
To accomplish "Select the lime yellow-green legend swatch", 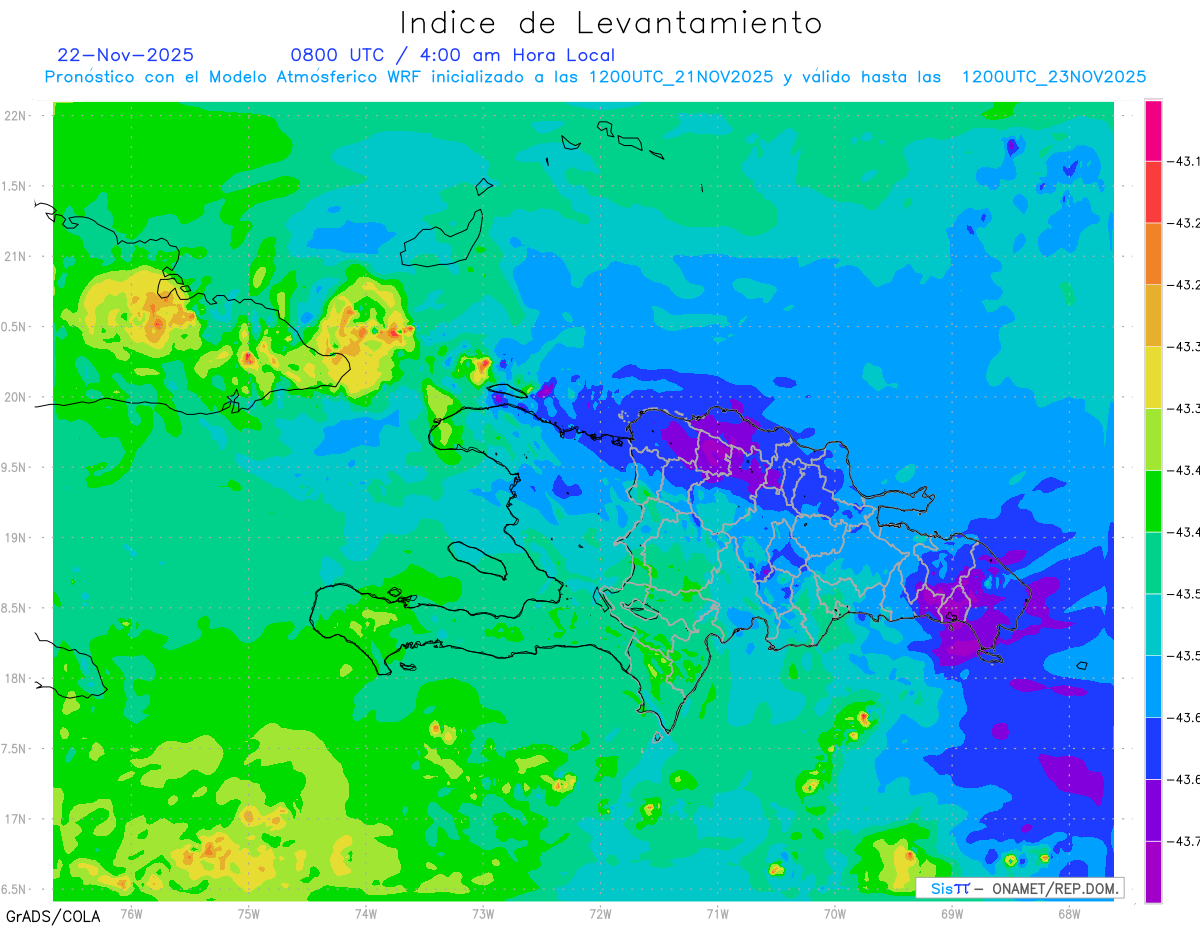I will 1153,439.
